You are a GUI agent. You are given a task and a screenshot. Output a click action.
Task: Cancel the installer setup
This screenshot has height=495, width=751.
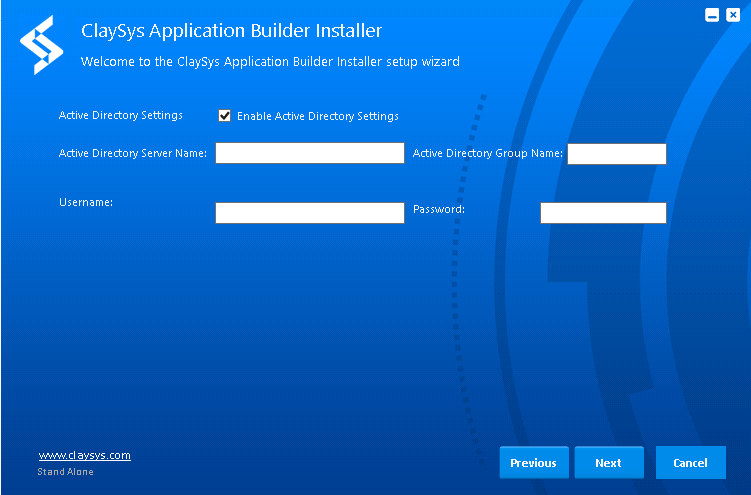(x=691, y=462)
